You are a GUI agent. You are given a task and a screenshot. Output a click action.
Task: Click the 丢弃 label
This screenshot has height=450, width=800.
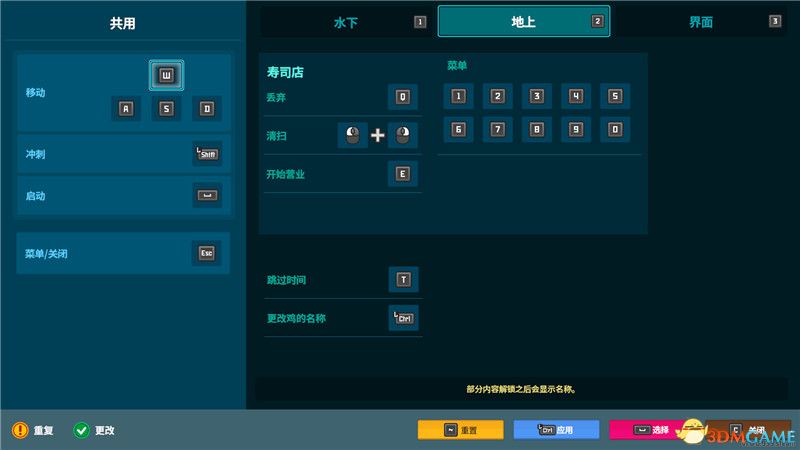[276, 97]
